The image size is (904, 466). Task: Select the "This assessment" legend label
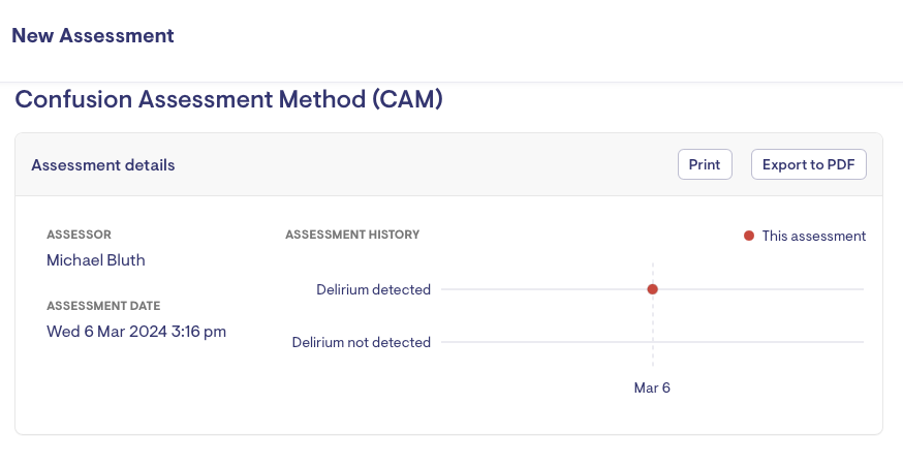[x=813, y=236]
